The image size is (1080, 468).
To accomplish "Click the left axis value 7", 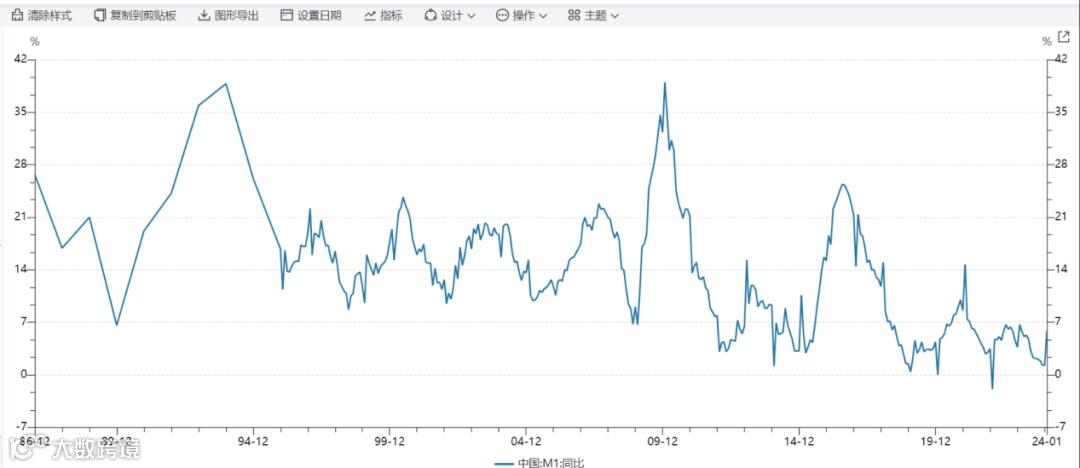I will coord(23,323).
